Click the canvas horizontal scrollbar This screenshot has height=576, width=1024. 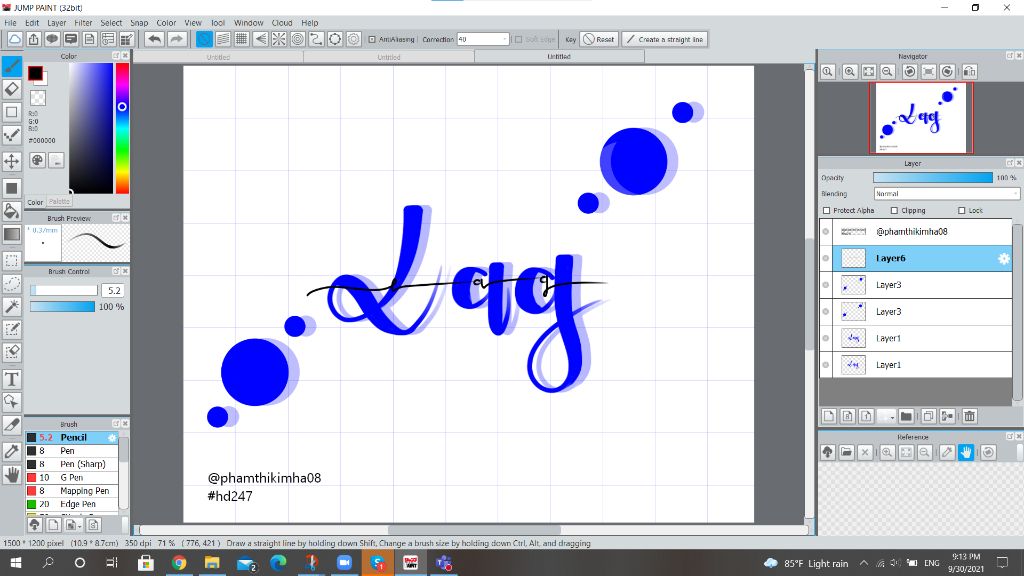click(473, 530)
